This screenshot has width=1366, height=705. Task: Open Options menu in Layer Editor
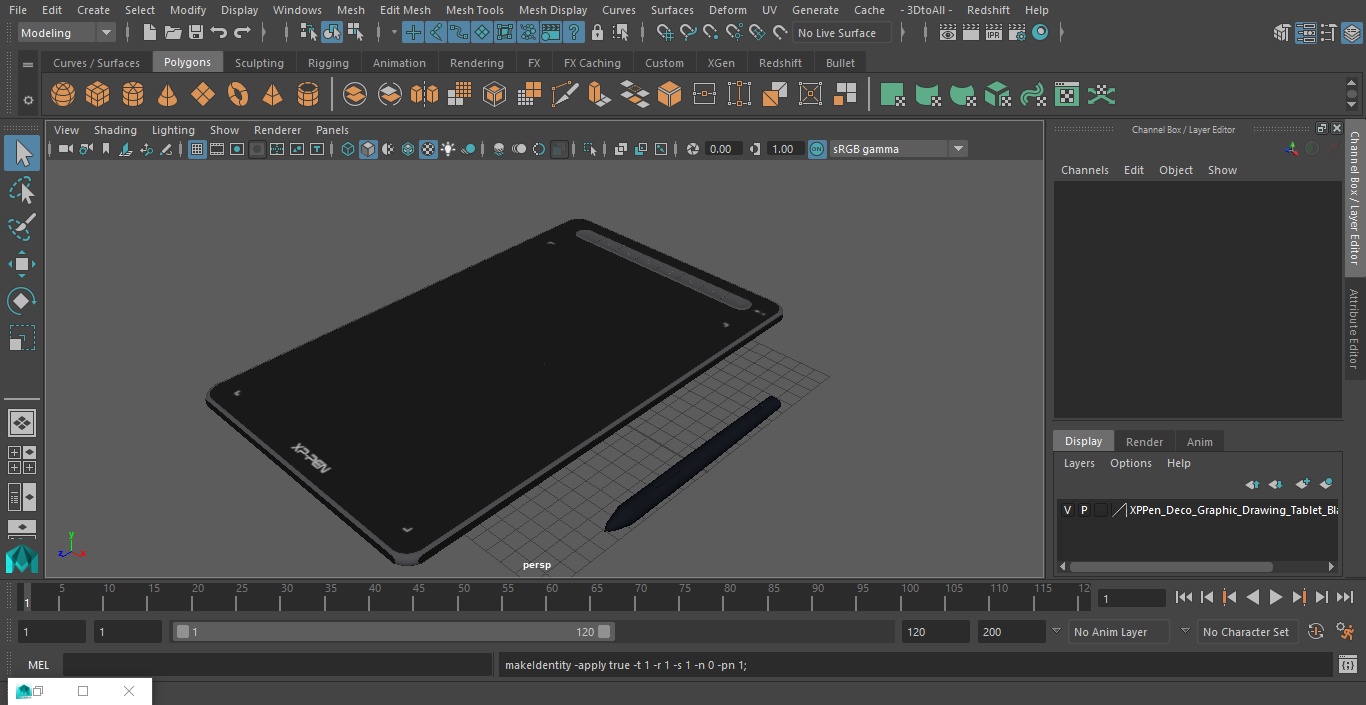(1131, 463)
